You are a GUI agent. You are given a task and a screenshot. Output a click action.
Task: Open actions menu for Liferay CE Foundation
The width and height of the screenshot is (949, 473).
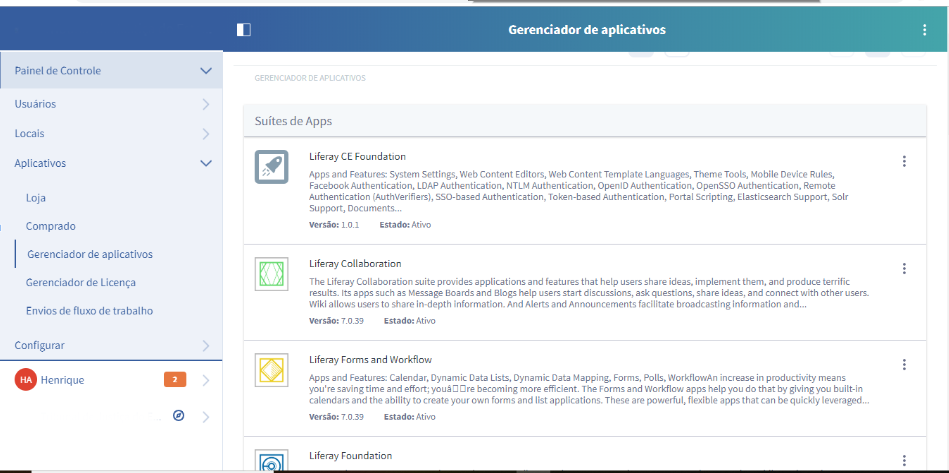coord(904,161)
